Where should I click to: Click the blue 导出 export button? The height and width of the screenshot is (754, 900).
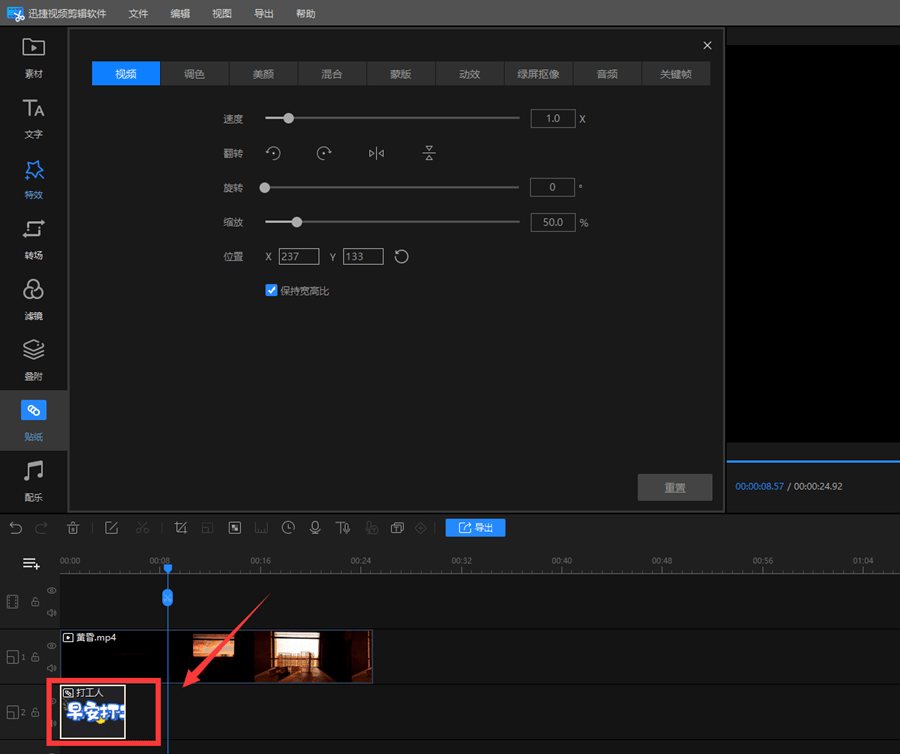(475, 528)
